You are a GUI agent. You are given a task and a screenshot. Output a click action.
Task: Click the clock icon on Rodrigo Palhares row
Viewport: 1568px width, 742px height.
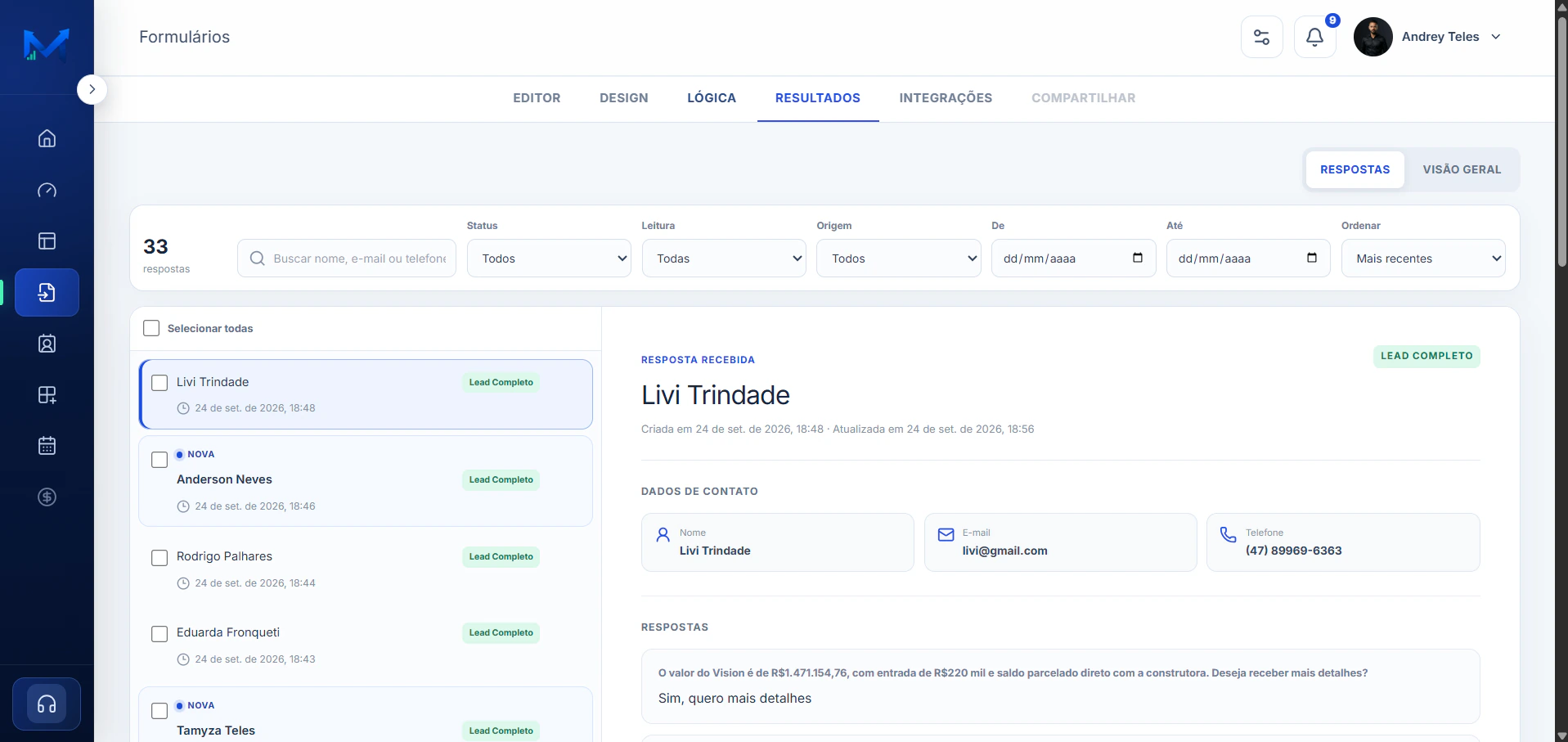(183, 583)
